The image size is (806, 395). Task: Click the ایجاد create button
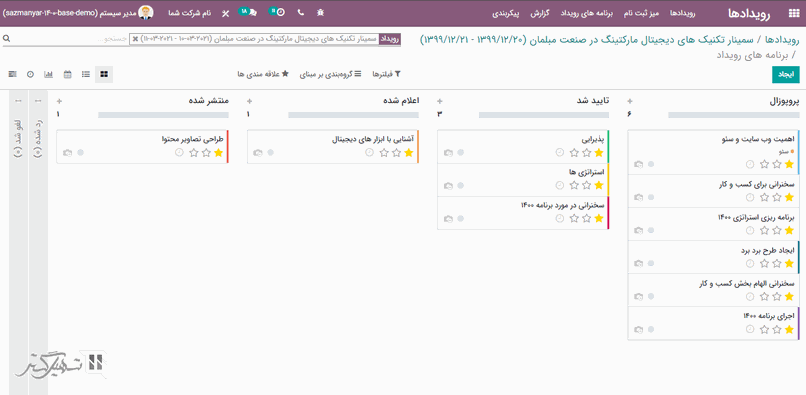786,75
